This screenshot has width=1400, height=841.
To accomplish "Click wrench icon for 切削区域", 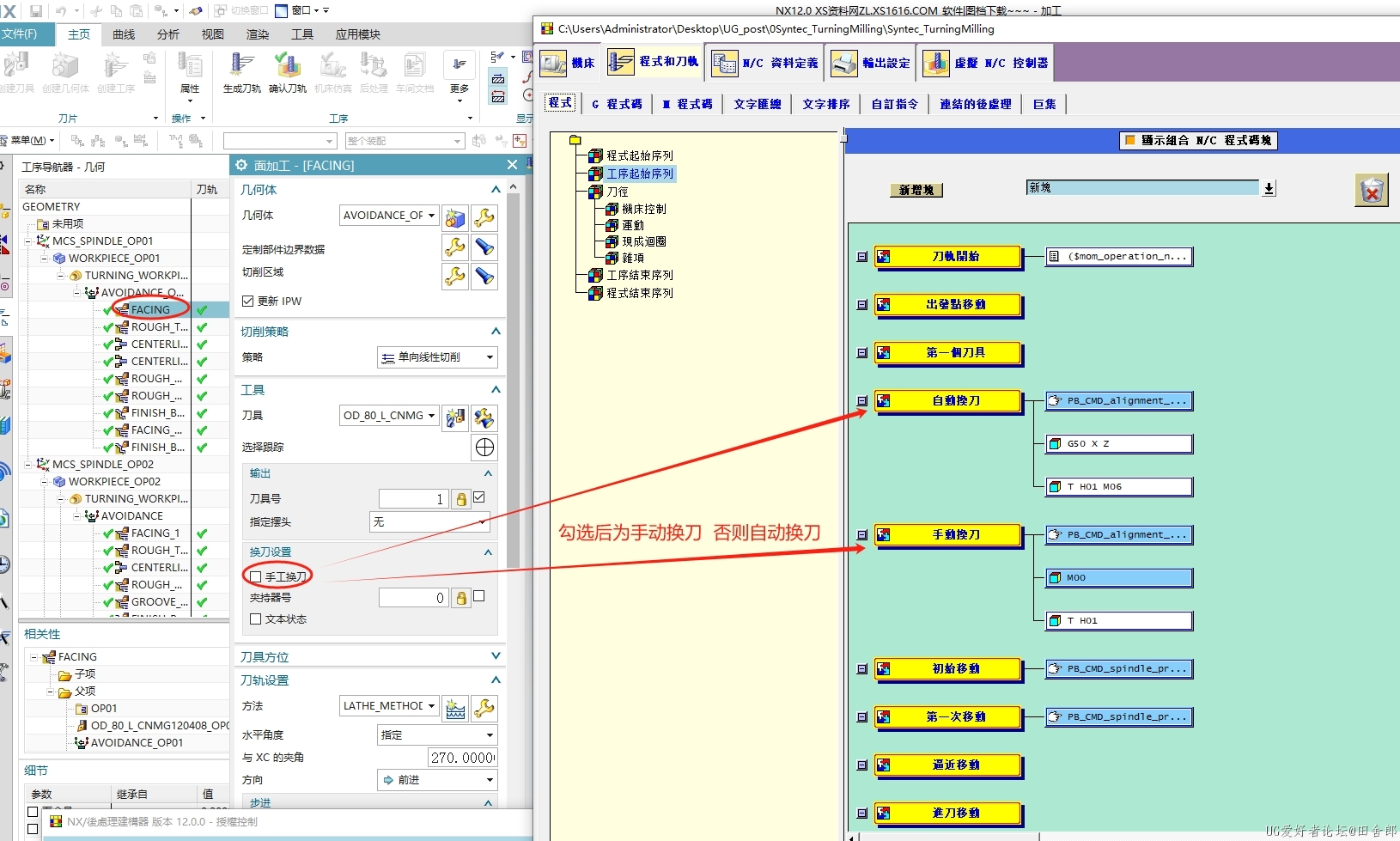I will pyautogui.click(x=455, y=276).
